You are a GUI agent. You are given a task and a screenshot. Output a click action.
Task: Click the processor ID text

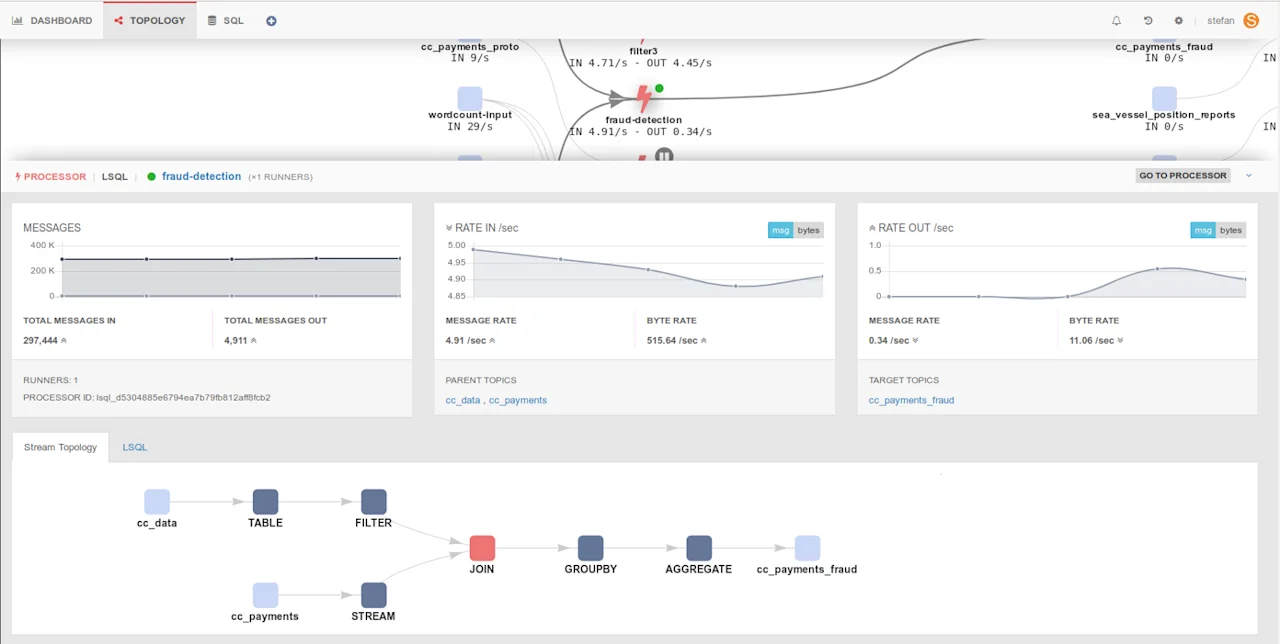pos(147,397)
